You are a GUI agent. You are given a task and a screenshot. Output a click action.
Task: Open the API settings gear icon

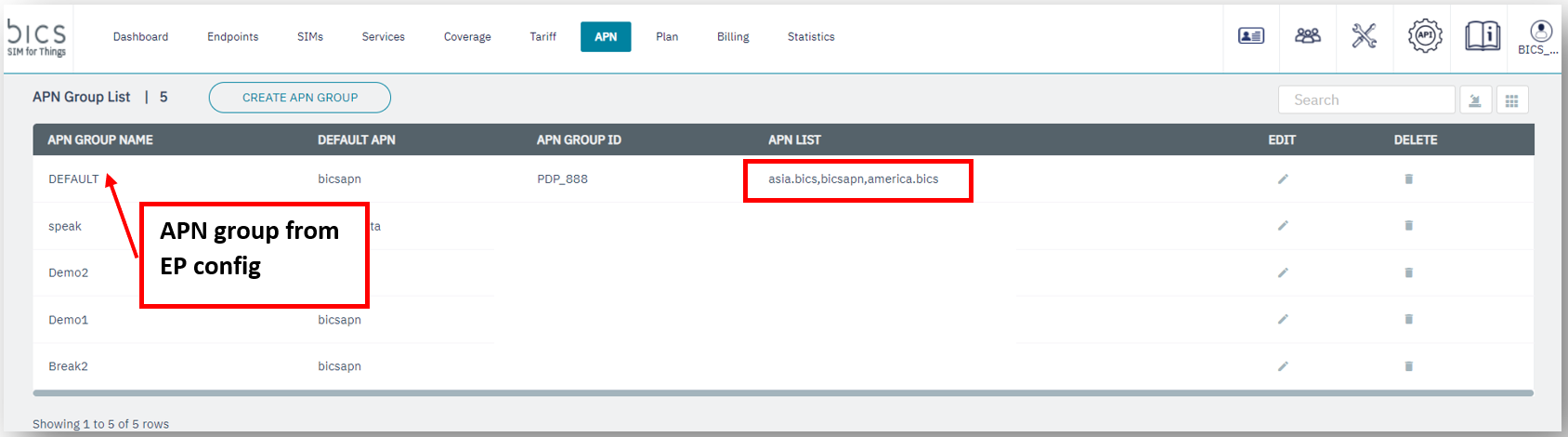click(x=1424, y=36)
